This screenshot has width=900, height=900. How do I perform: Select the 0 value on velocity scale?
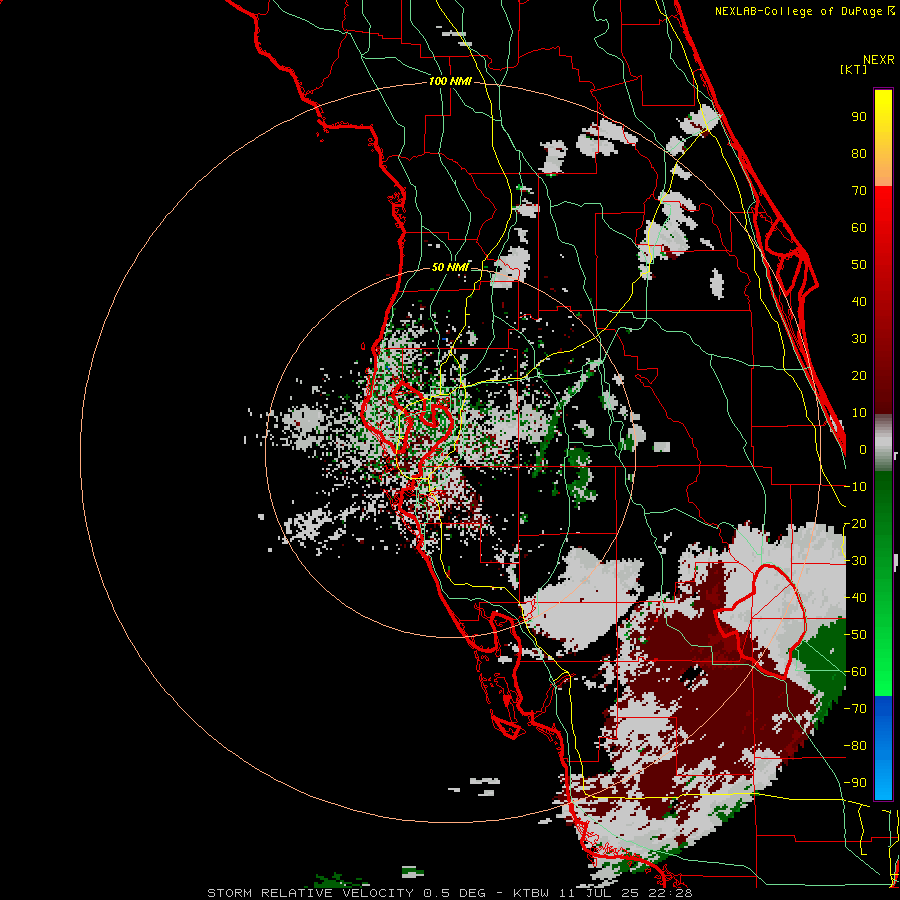863,450
